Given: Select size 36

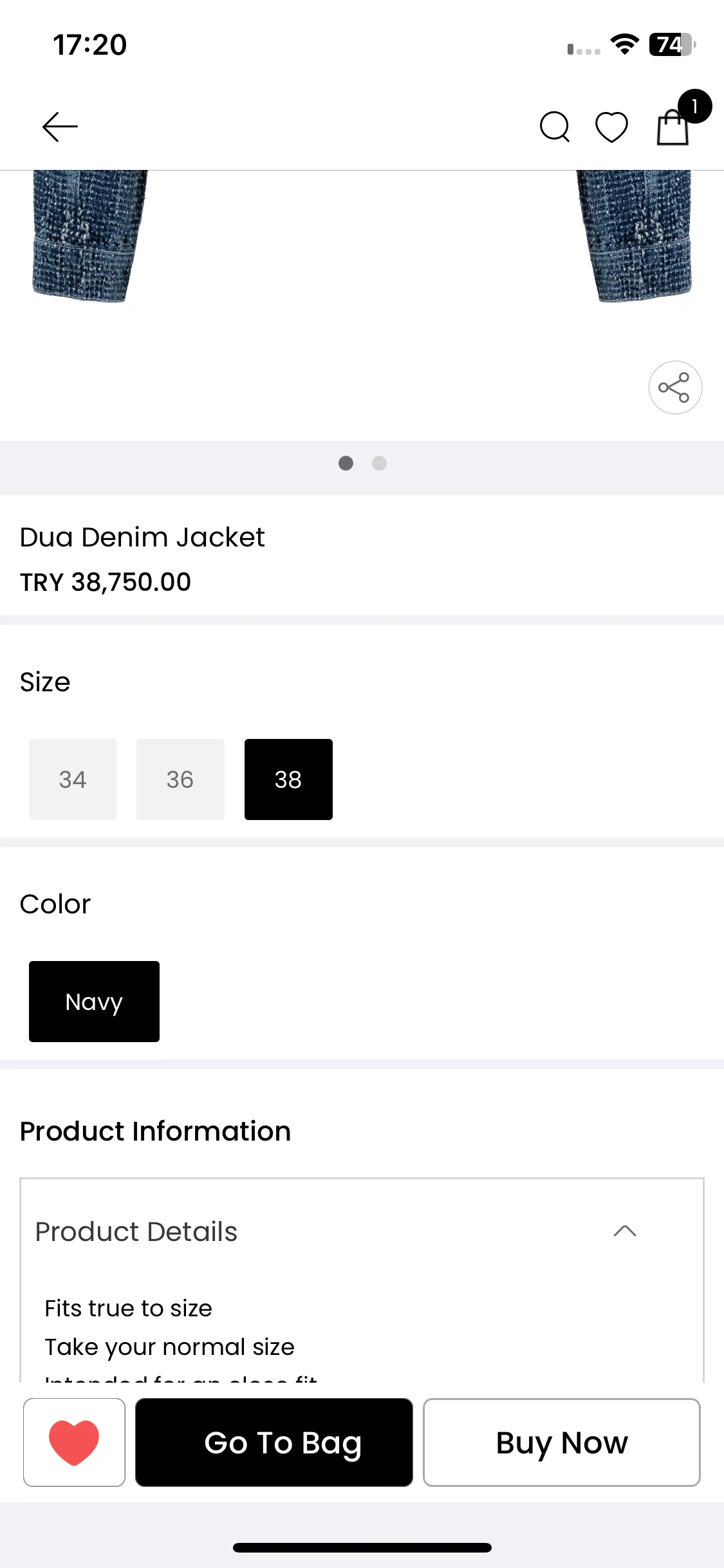Looking at the screenshot, I should [x=180, y=779].
